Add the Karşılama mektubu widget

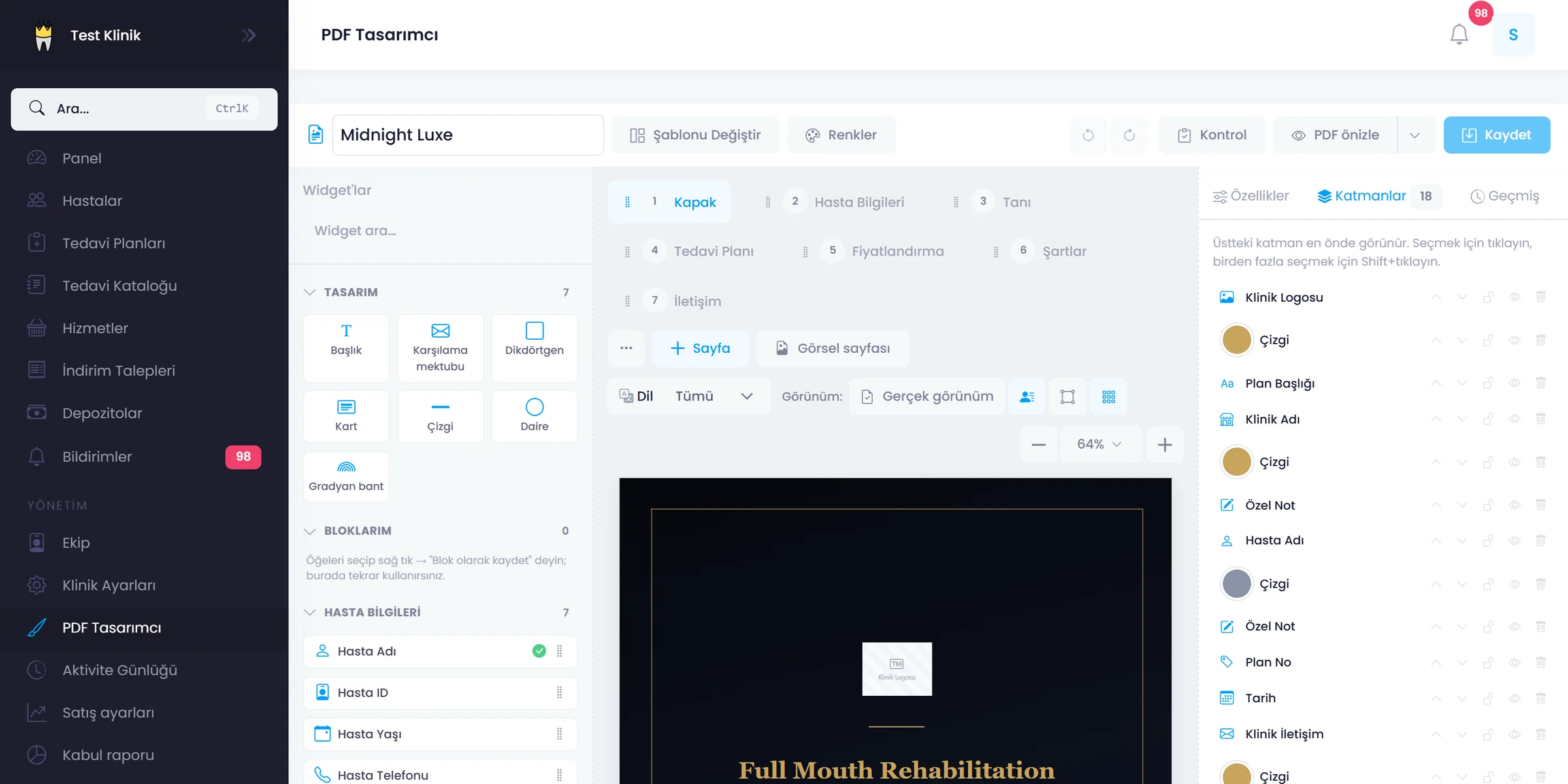coord(440,348)
